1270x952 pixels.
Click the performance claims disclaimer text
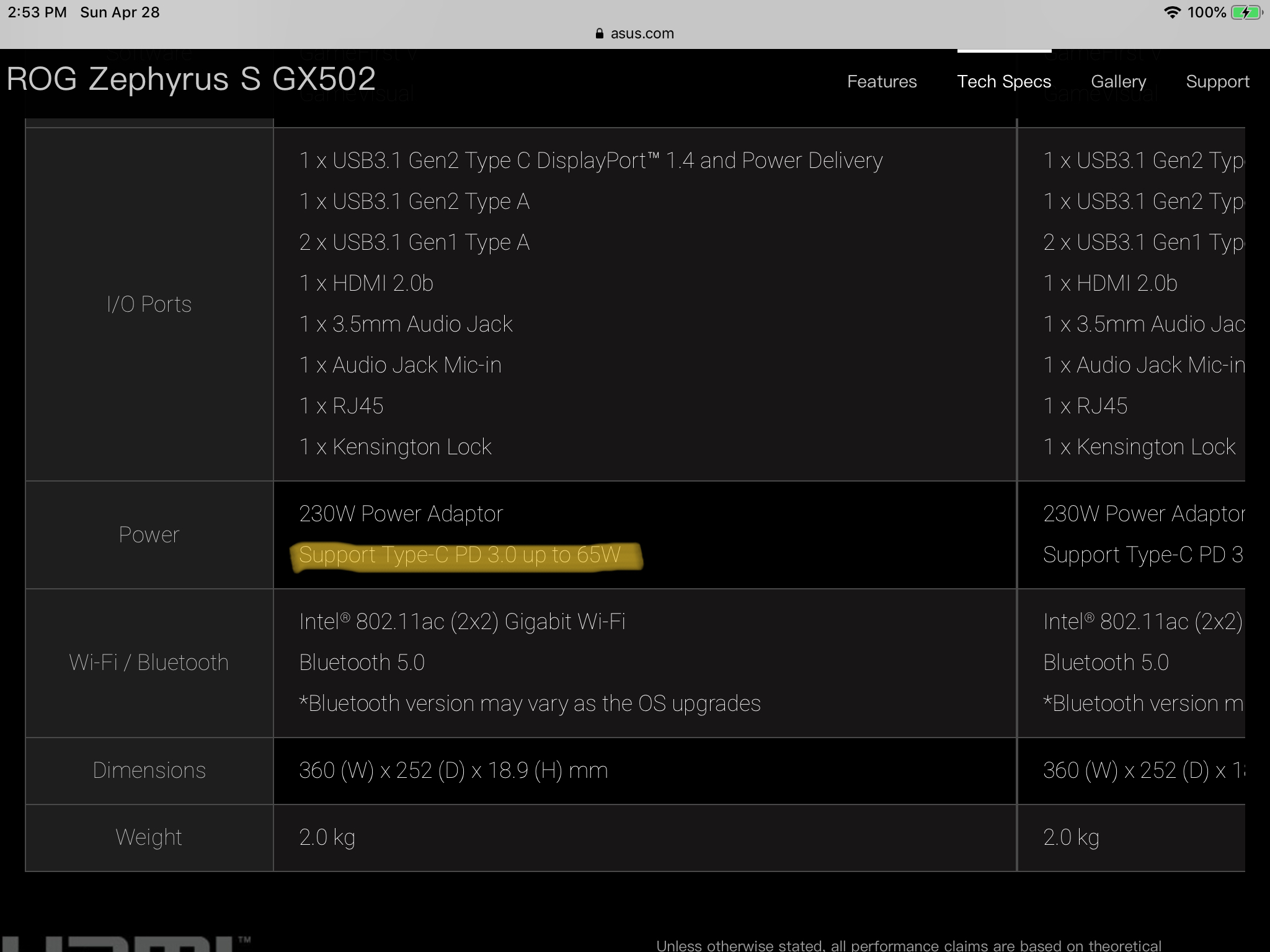coord(908,945)
